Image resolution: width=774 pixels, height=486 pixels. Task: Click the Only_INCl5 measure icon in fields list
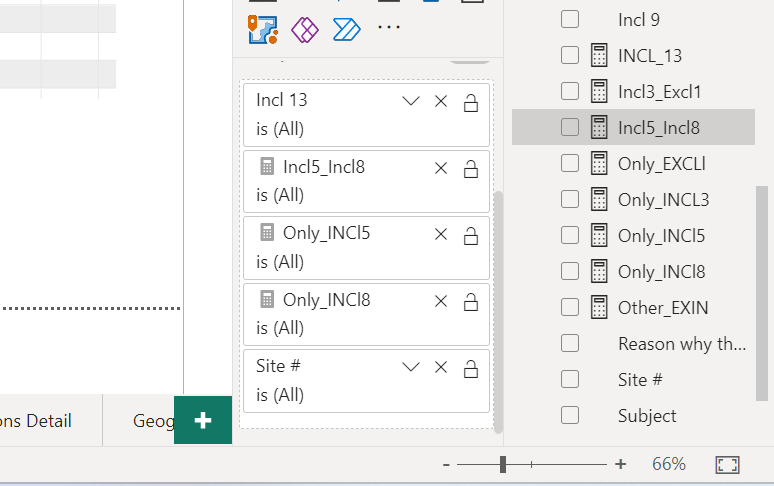(x=599, y=235)
